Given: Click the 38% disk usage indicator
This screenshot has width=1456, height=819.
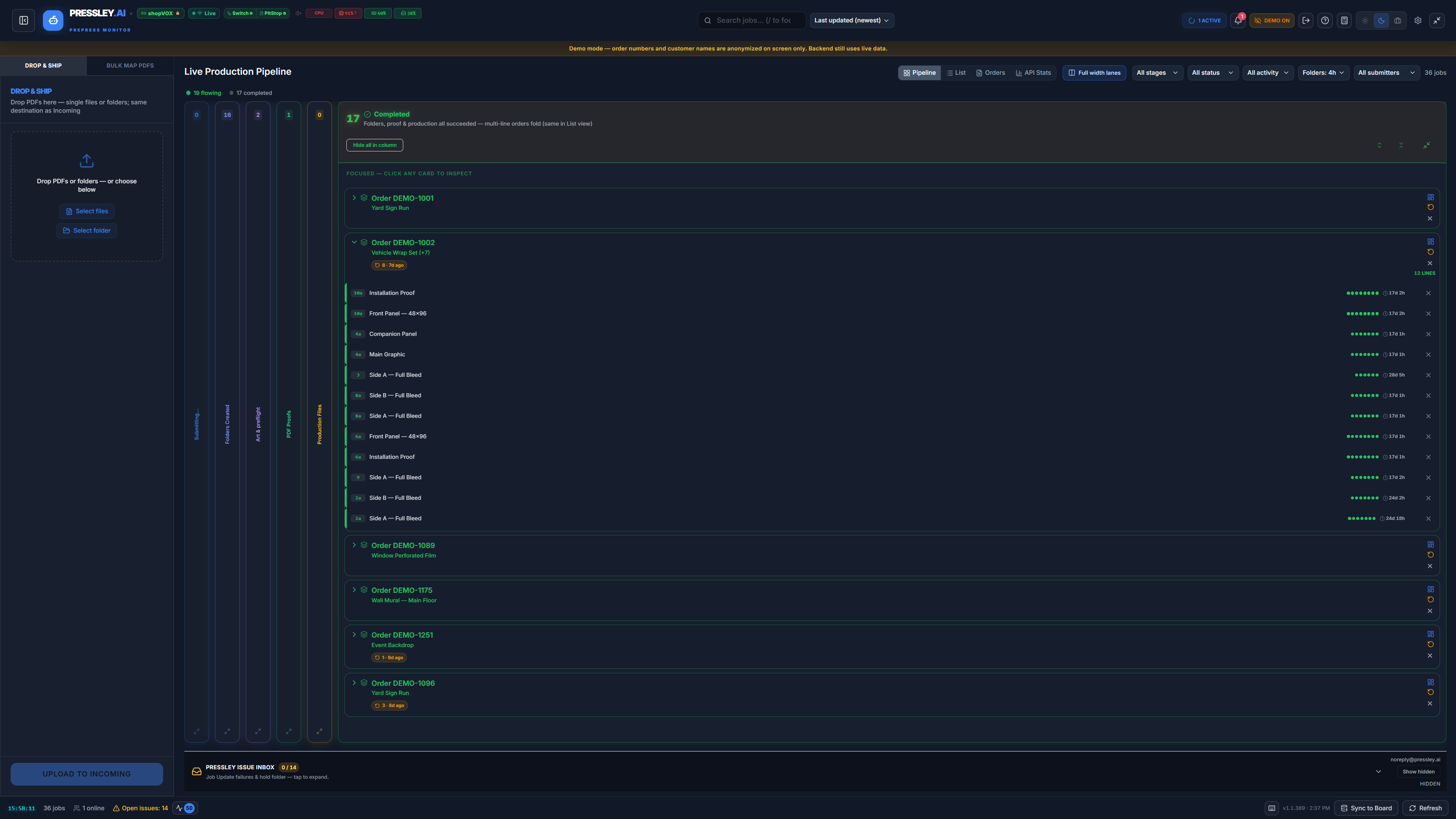Looking at the screenshot, I should coord(407,13).
